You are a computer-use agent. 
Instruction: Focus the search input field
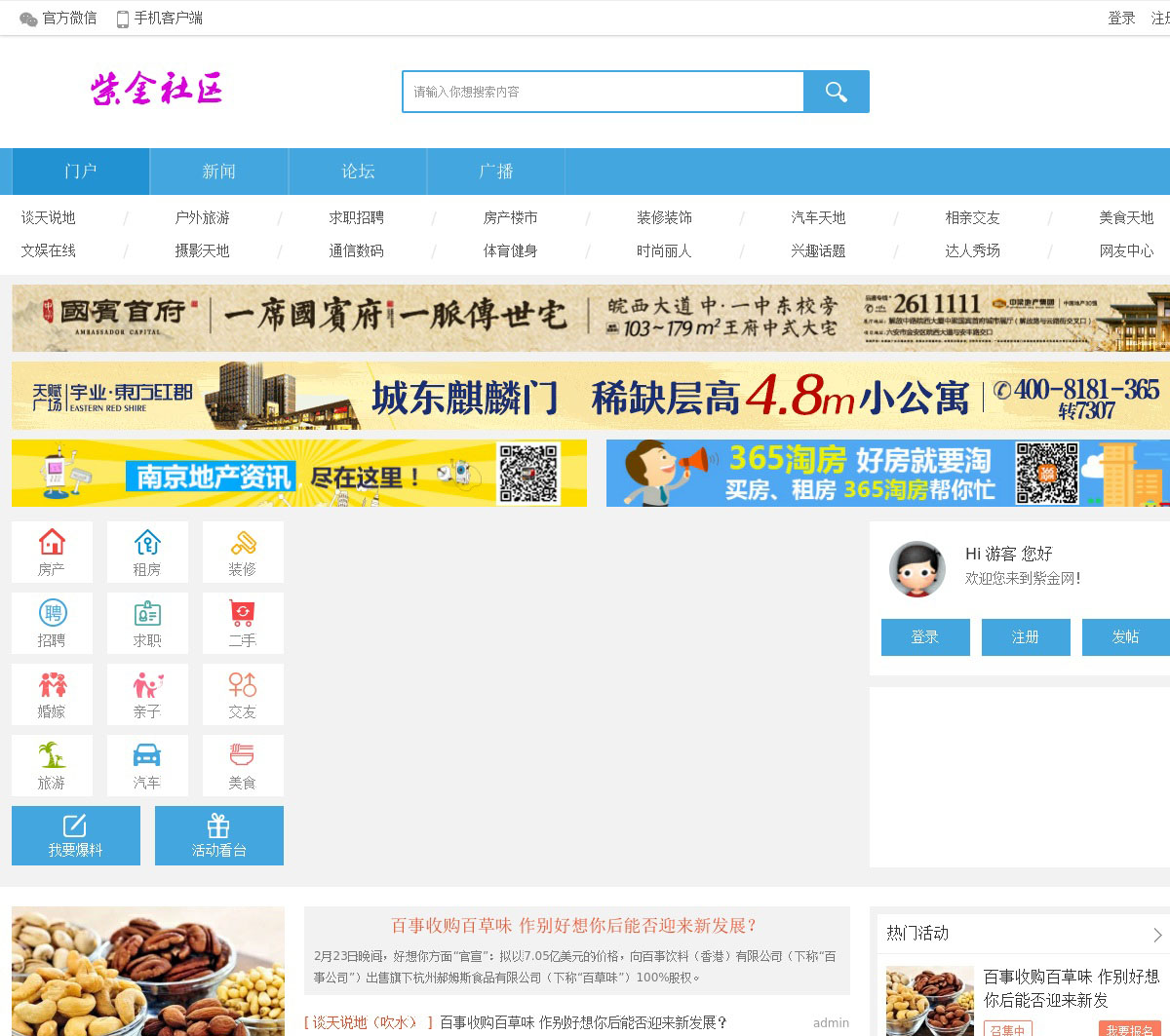pos(603,92)
